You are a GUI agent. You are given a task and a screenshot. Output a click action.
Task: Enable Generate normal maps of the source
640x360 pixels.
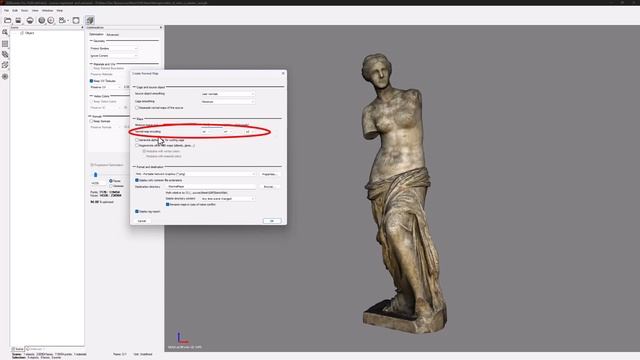pyautogui.click(x=137, y=108)
